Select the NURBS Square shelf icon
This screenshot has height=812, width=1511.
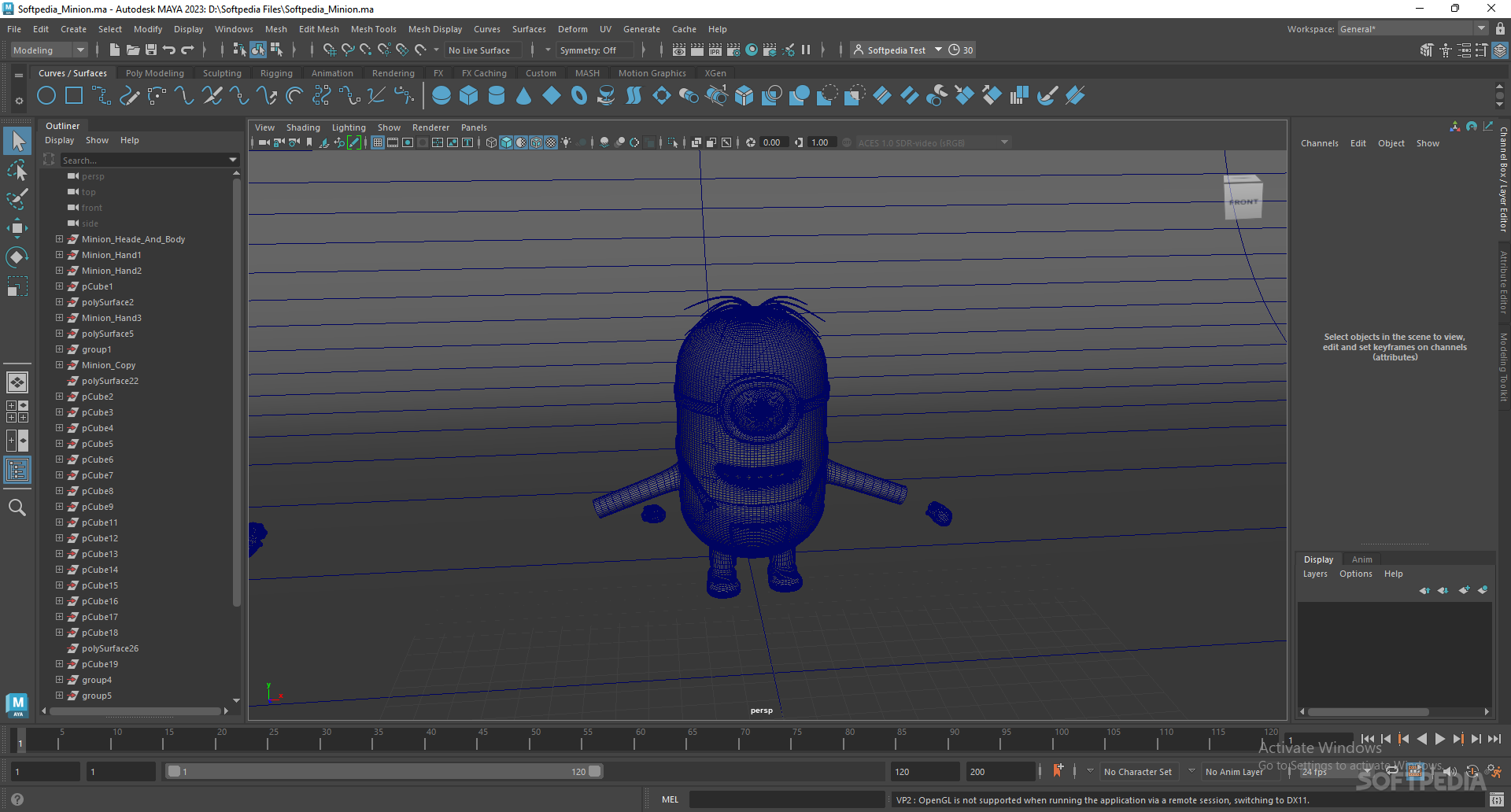coord(74,96)
